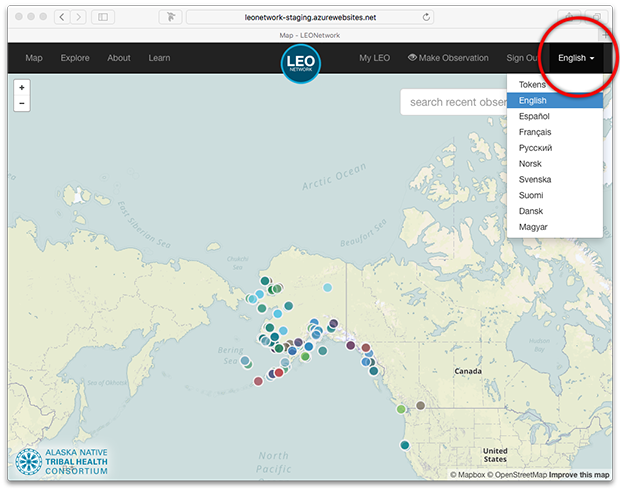
Task: Open the Explore navigation item
Action: pos(75,58)
